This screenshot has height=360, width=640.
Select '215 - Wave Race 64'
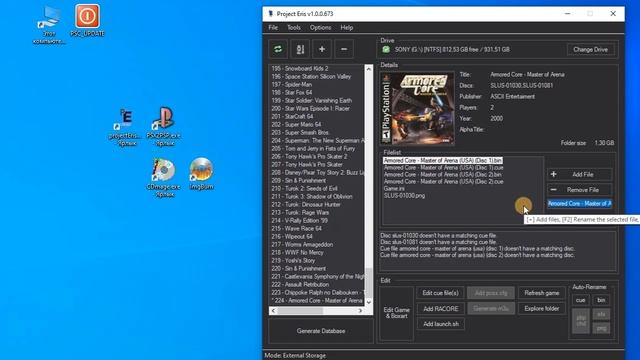point(297,229)
